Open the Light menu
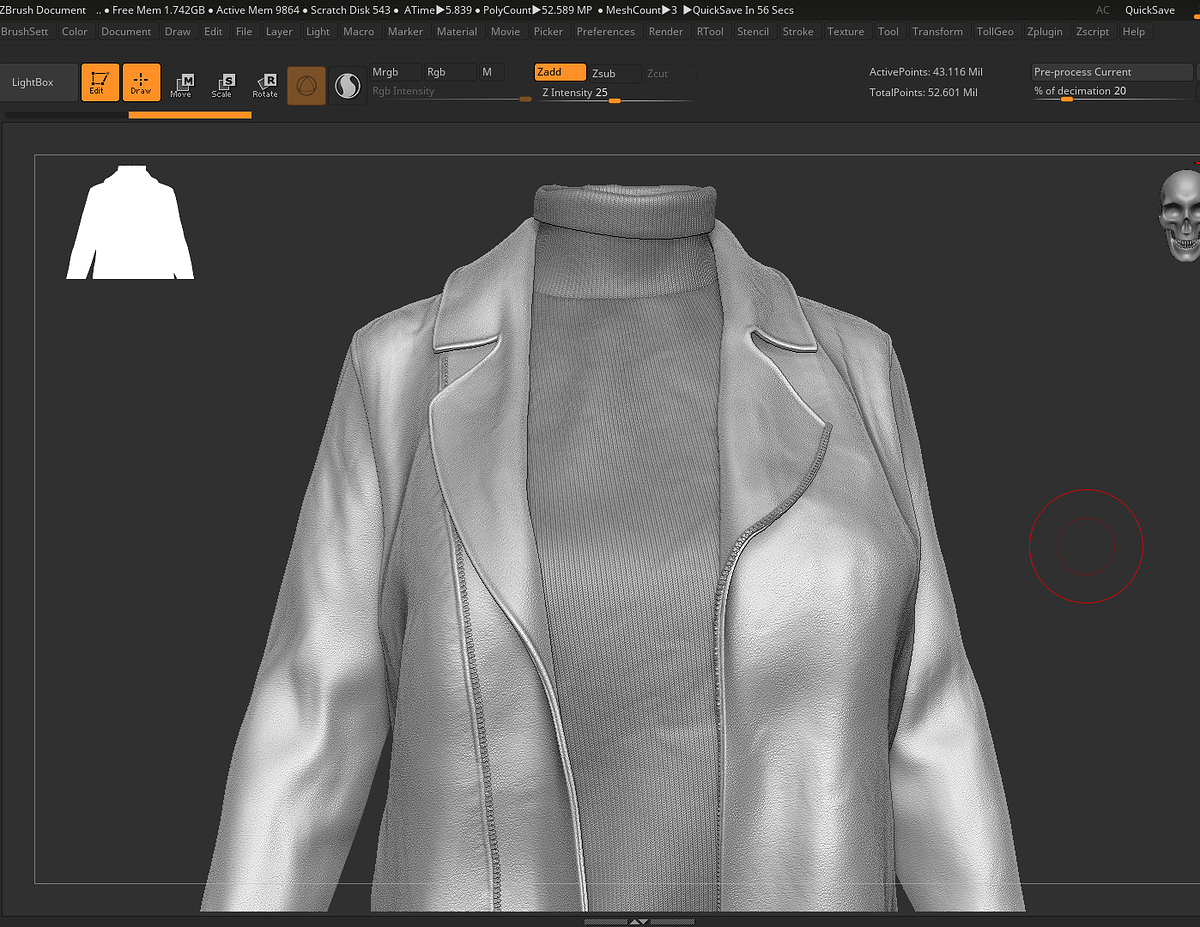This screenshot has height=927, width=1200. (x=318, y=31)
